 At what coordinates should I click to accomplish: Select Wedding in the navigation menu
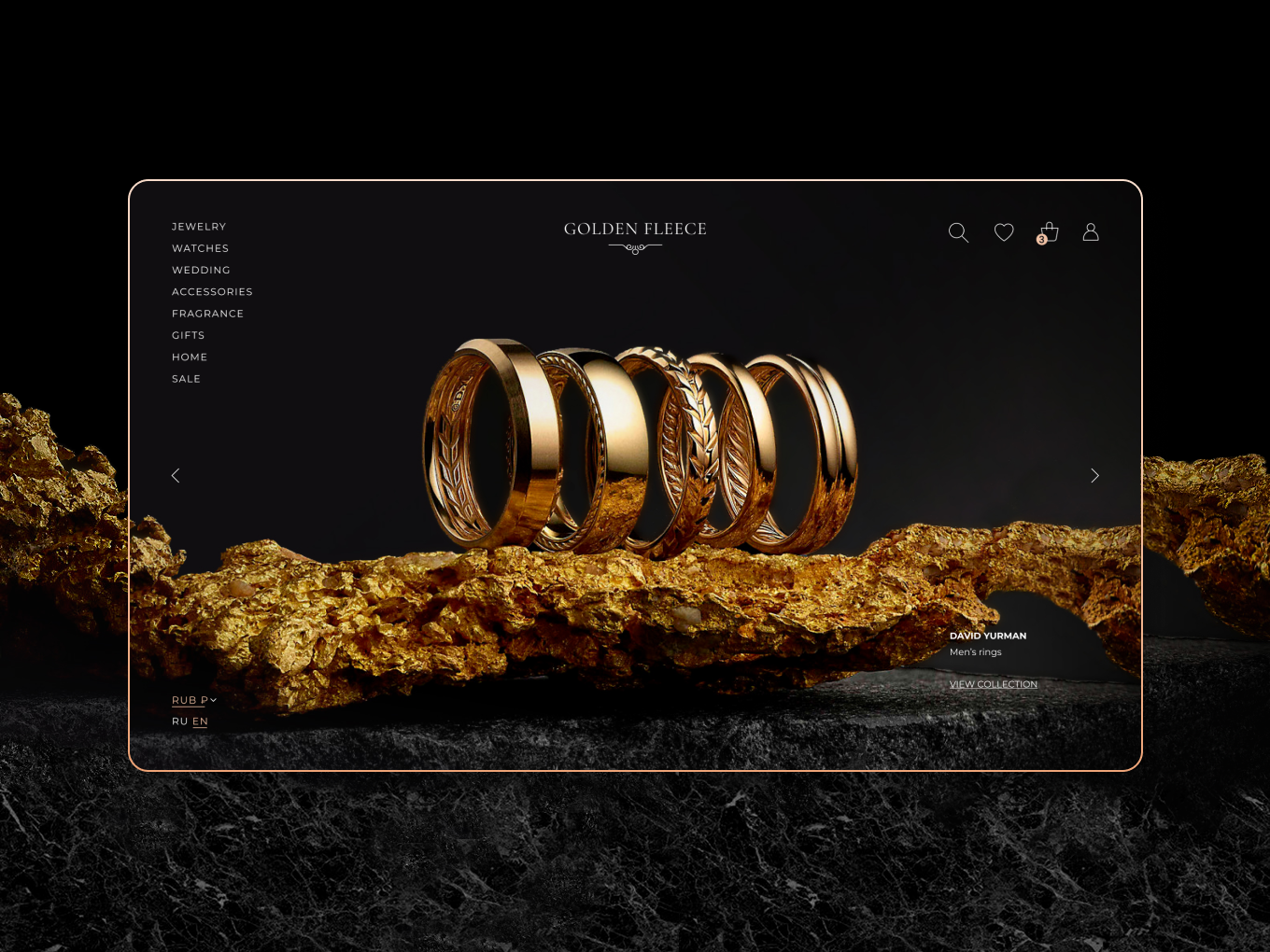201,270
